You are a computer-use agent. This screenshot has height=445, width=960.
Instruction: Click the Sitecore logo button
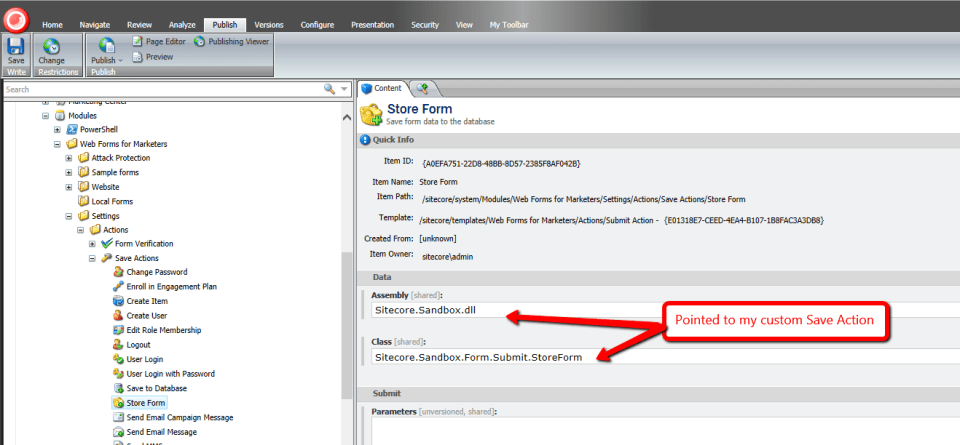16,17
